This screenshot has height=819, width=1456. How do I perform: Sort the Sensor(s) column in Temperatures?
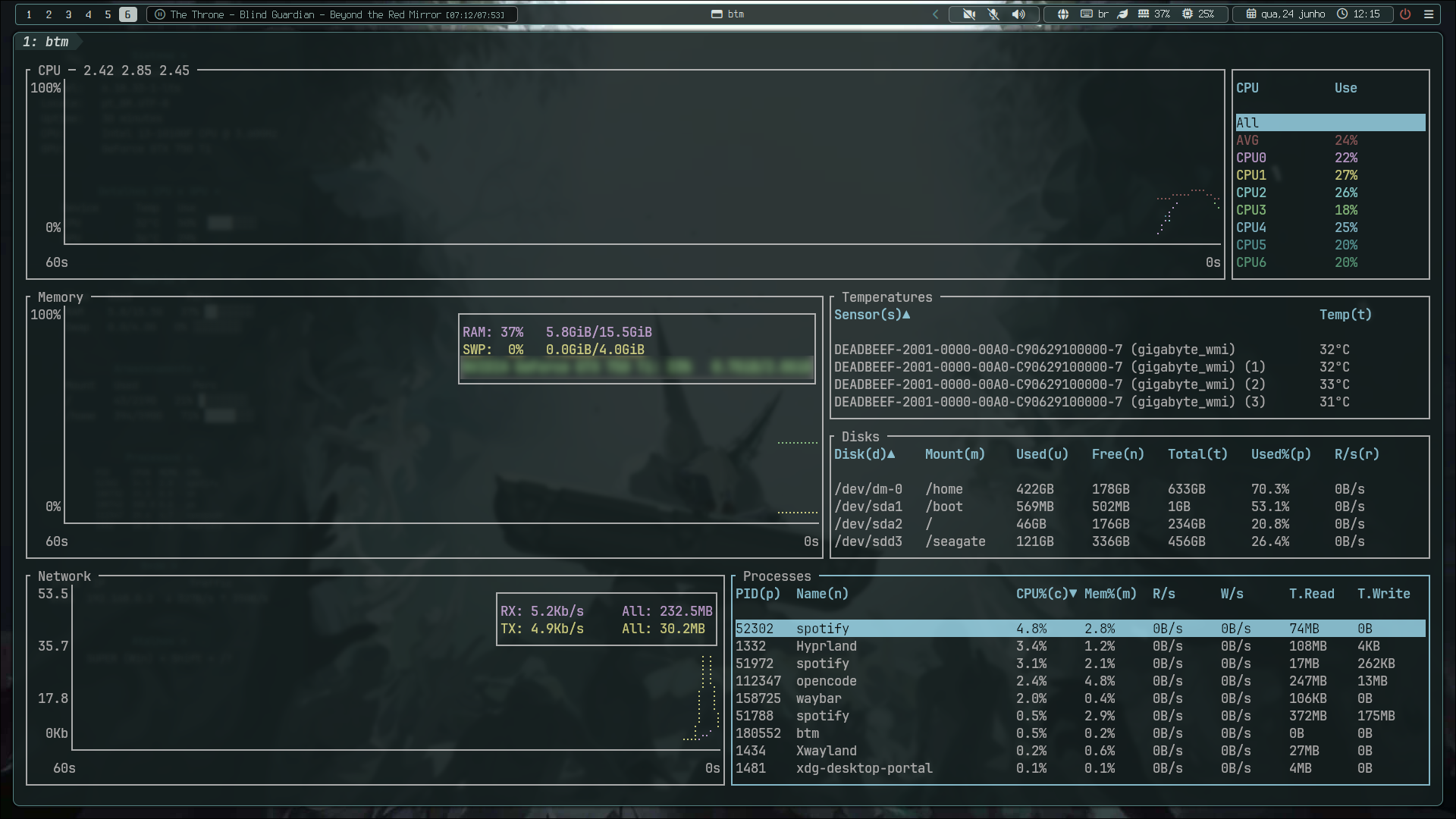[x=872, y=315]
